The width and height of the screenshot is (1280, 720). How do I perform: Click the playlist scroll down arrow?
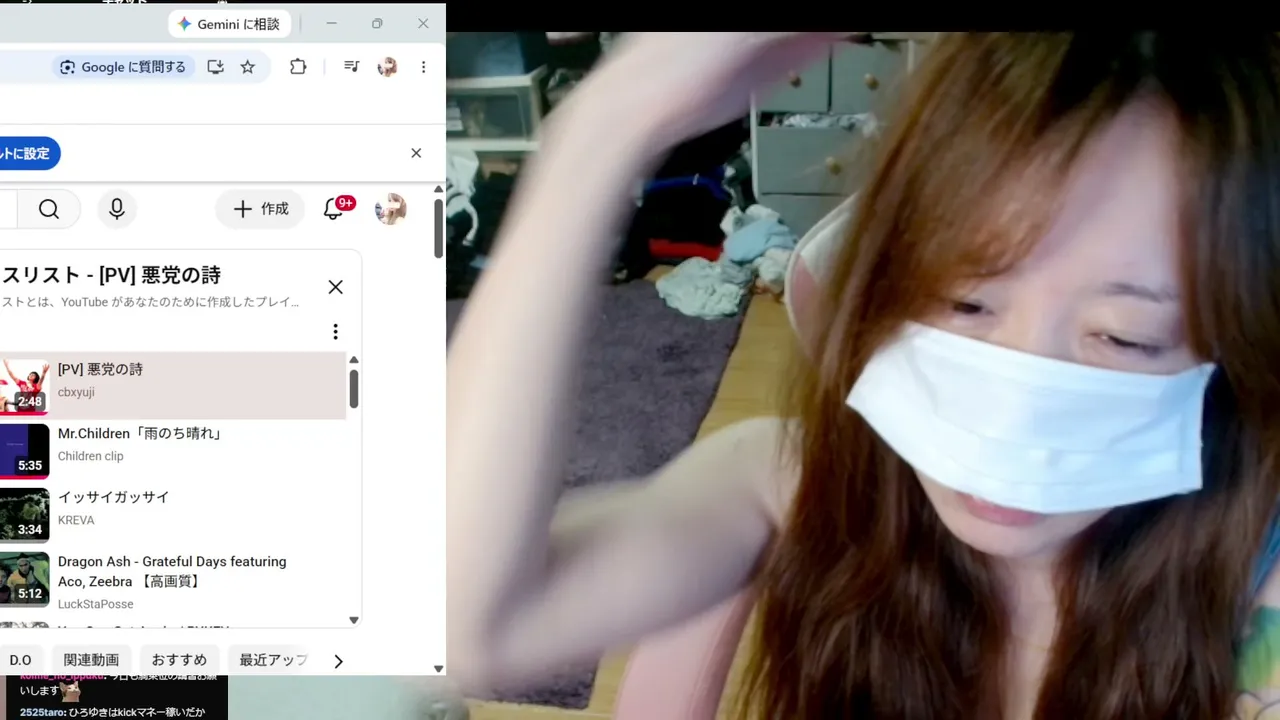coord(354,620)
